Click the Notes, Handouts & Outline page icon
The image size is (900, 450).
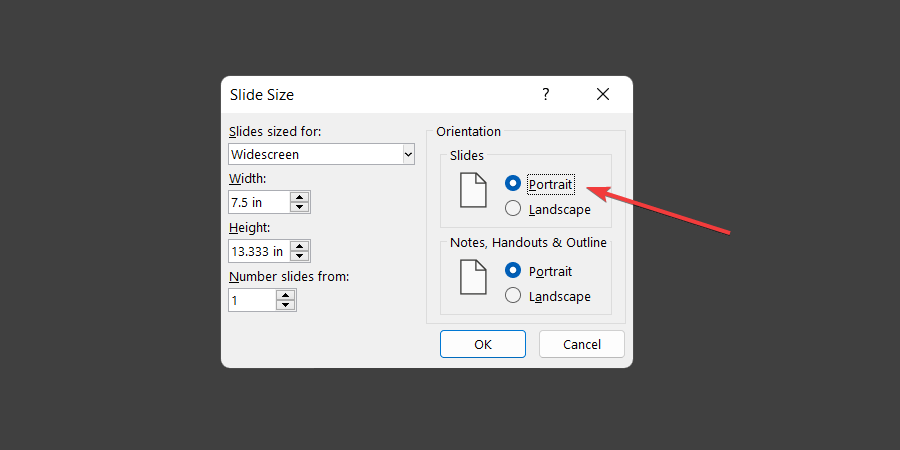pos(472,277)
